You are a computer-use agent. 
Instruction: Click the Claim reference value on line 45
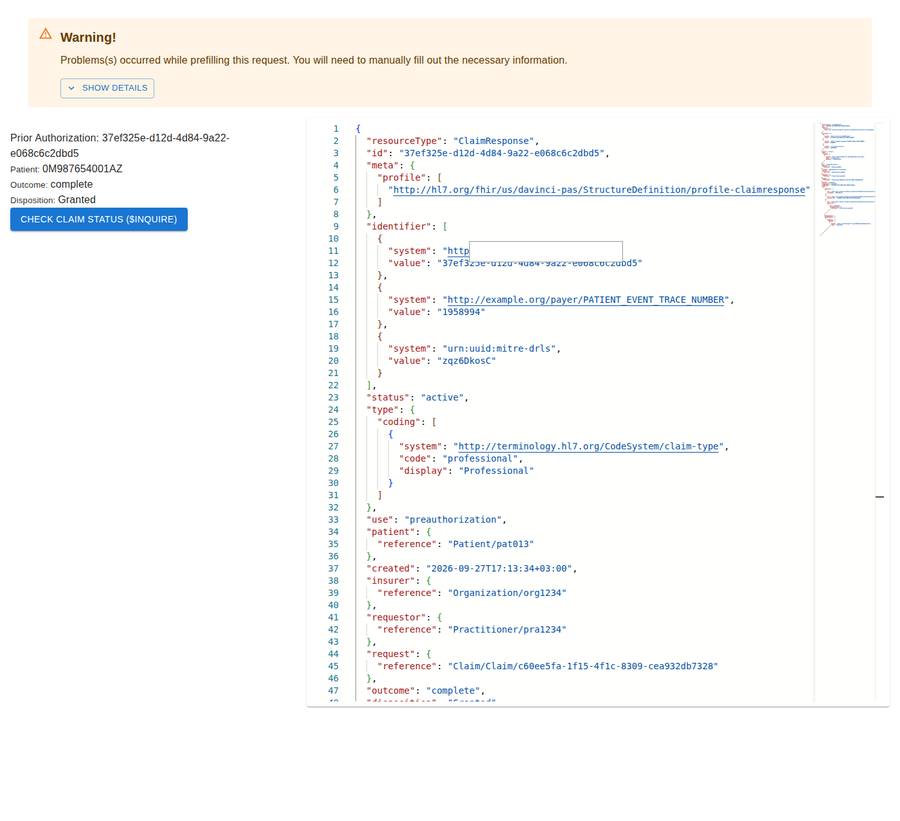click(x=583, y=666)
